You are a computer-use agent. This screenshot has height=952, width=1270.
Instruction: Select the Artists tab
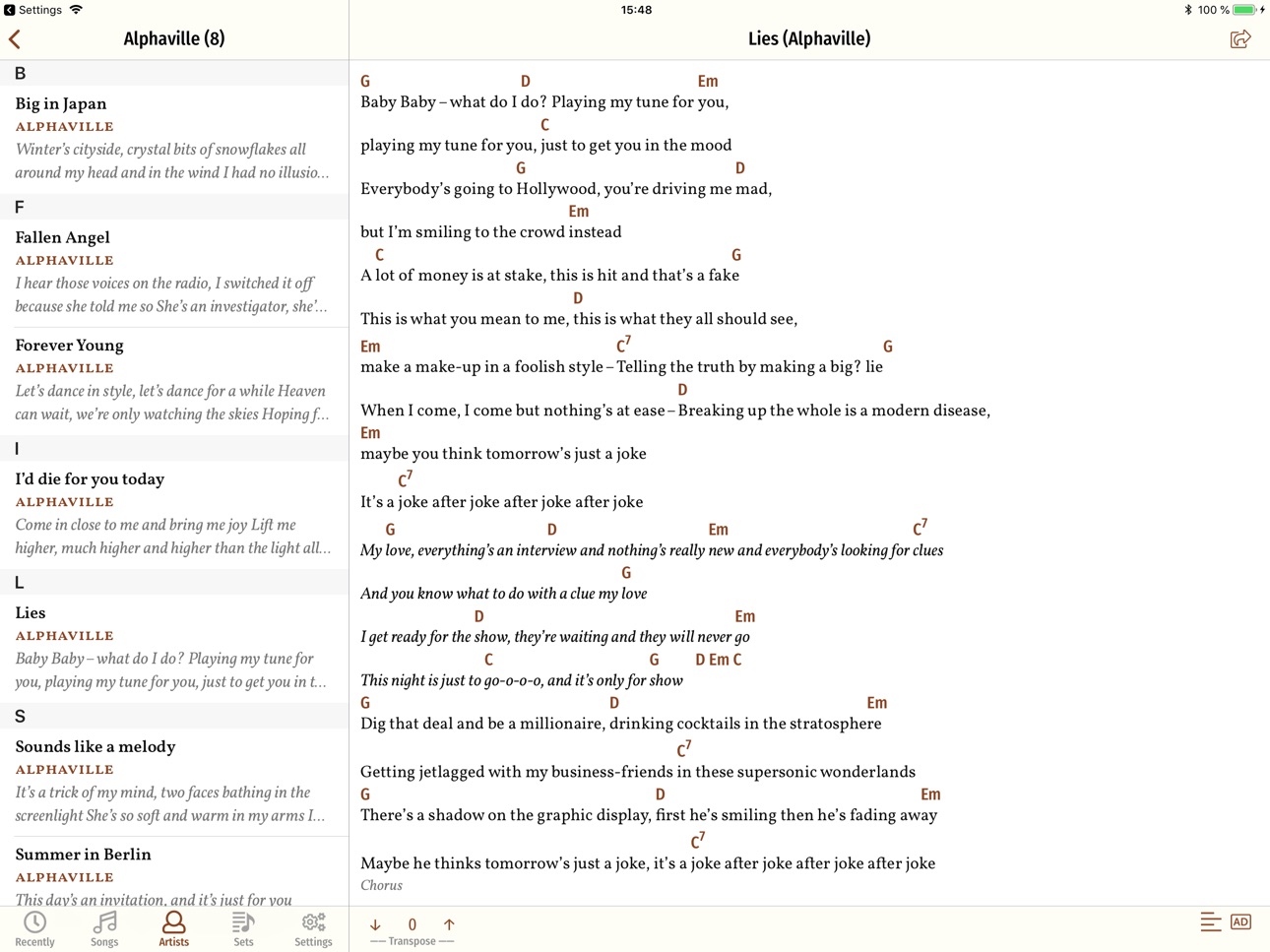(x=174, y=928)
